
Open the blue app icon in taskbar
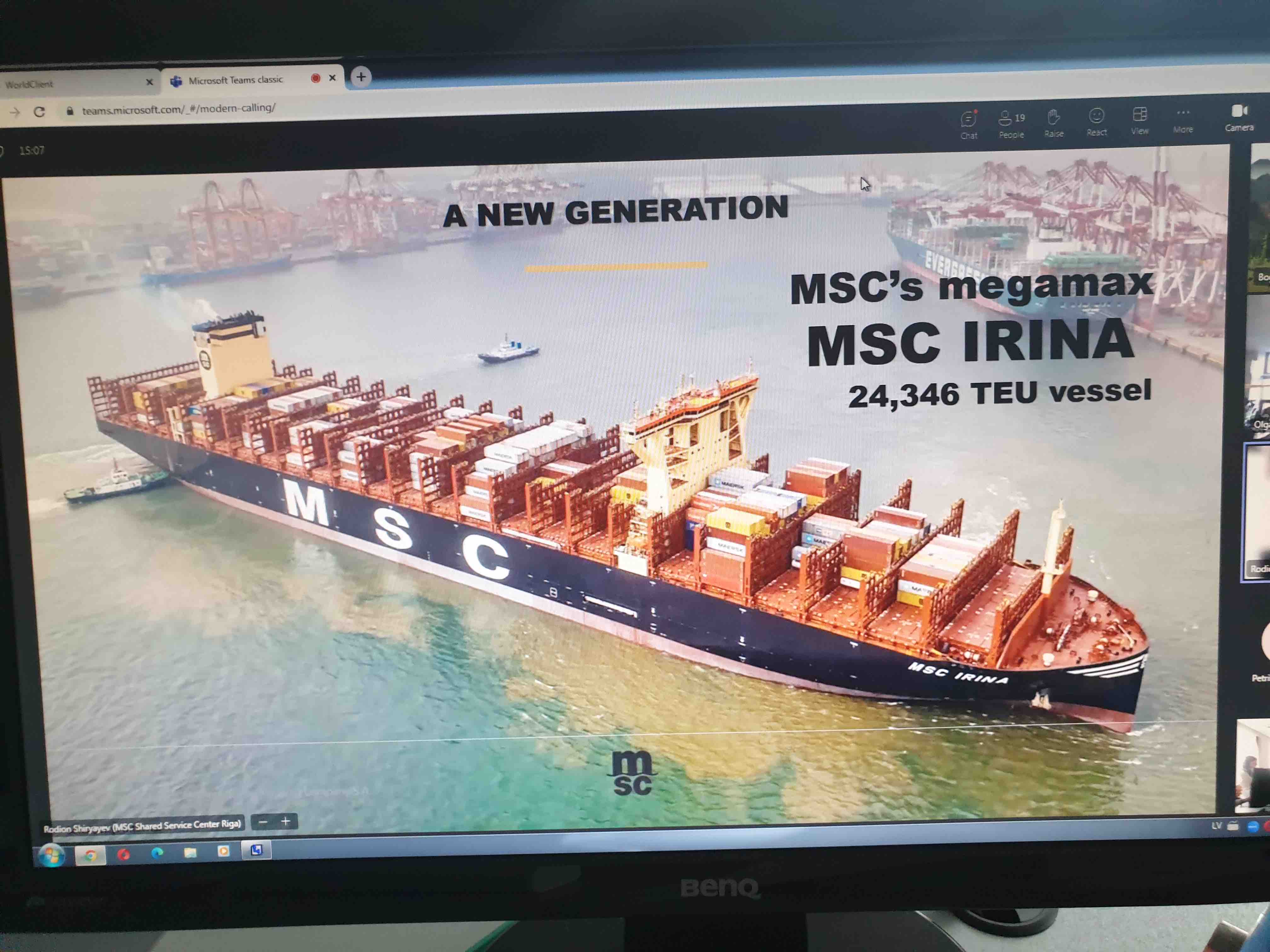click(x=256, y=850)
